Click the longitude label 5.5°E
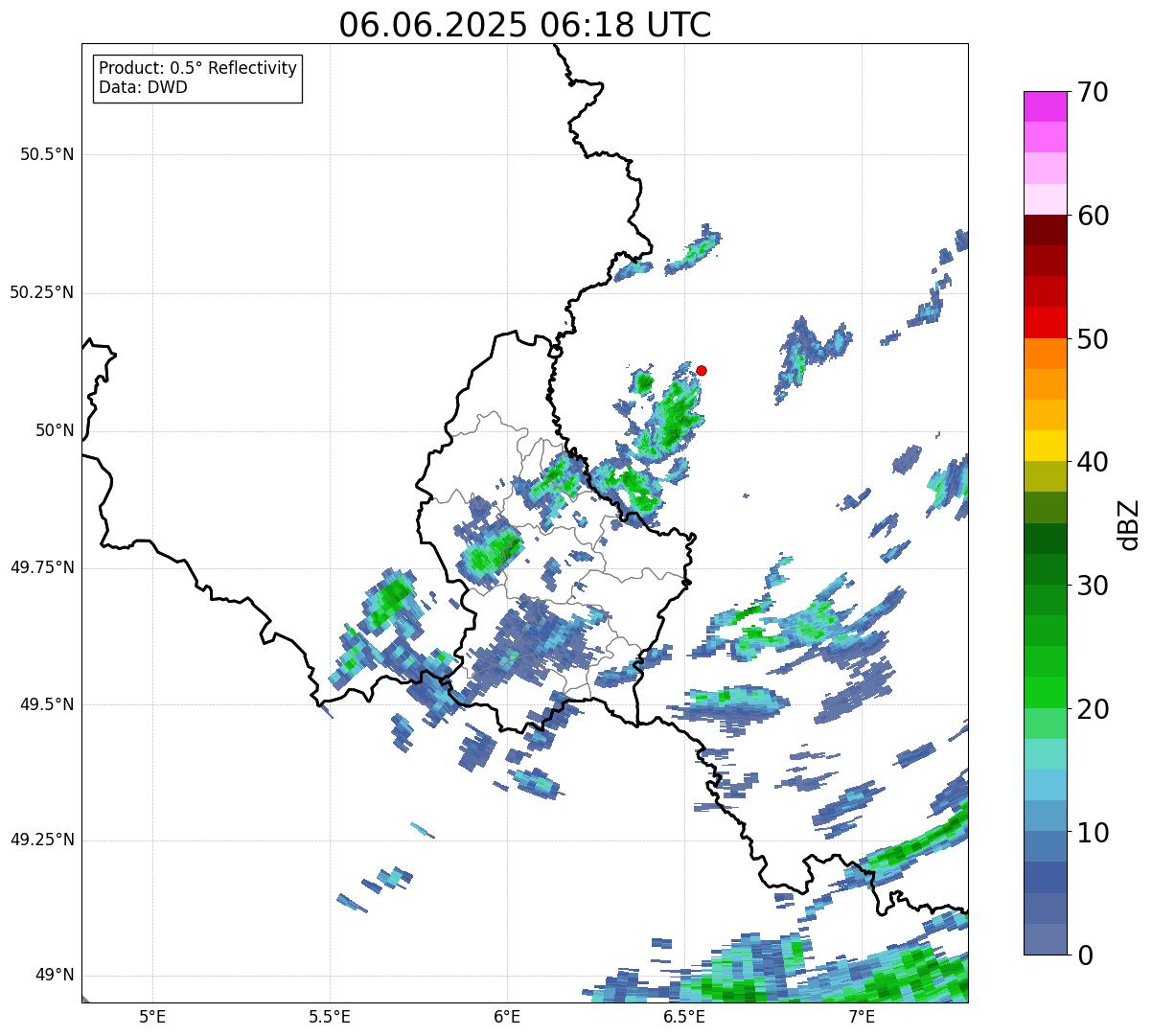Viewport: 1152px width, 1036px height. click(330, 1016)
